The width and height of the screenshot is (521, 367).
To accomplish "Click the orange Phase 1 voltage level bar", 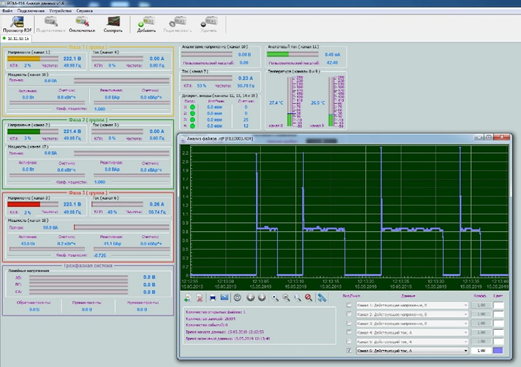I will [33, 59].
